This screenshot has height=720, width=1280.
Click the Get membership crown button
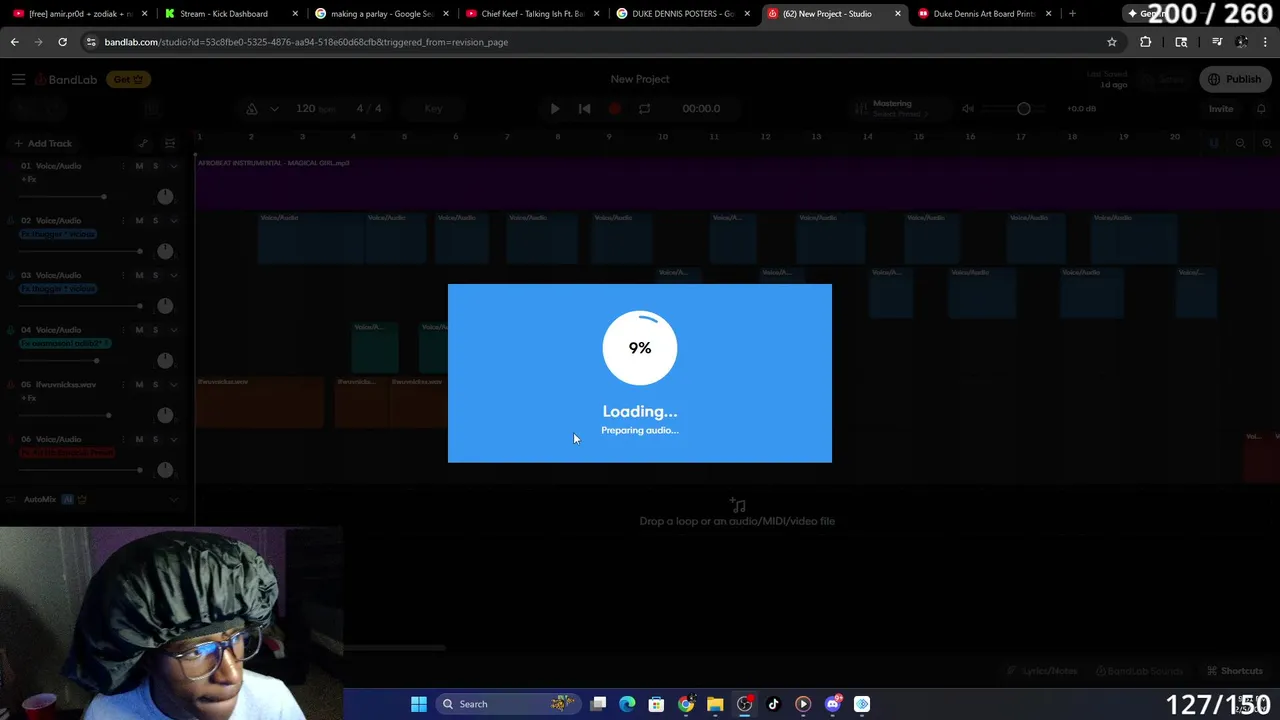point(128,79)
